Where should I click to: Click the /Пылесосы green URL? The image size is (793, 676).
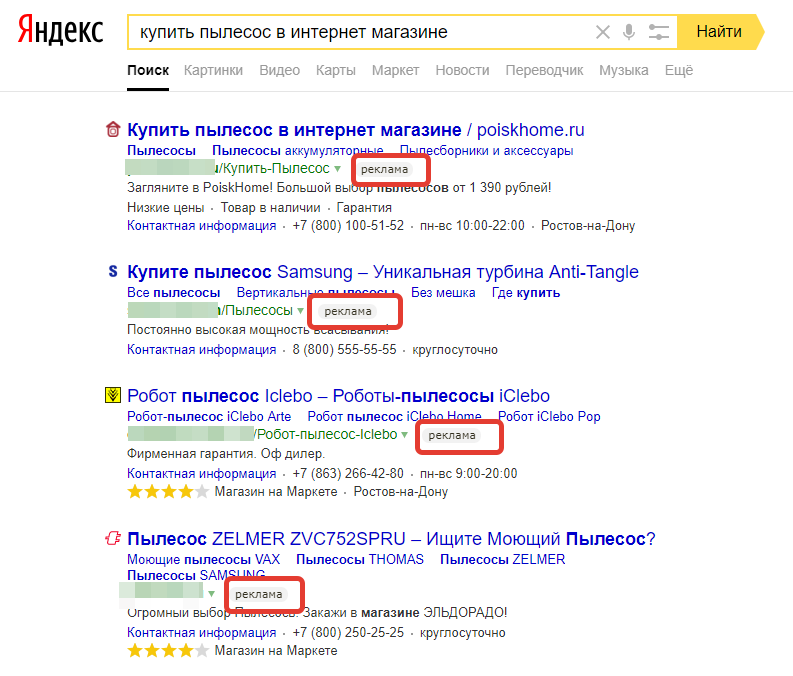pos(256,310)
